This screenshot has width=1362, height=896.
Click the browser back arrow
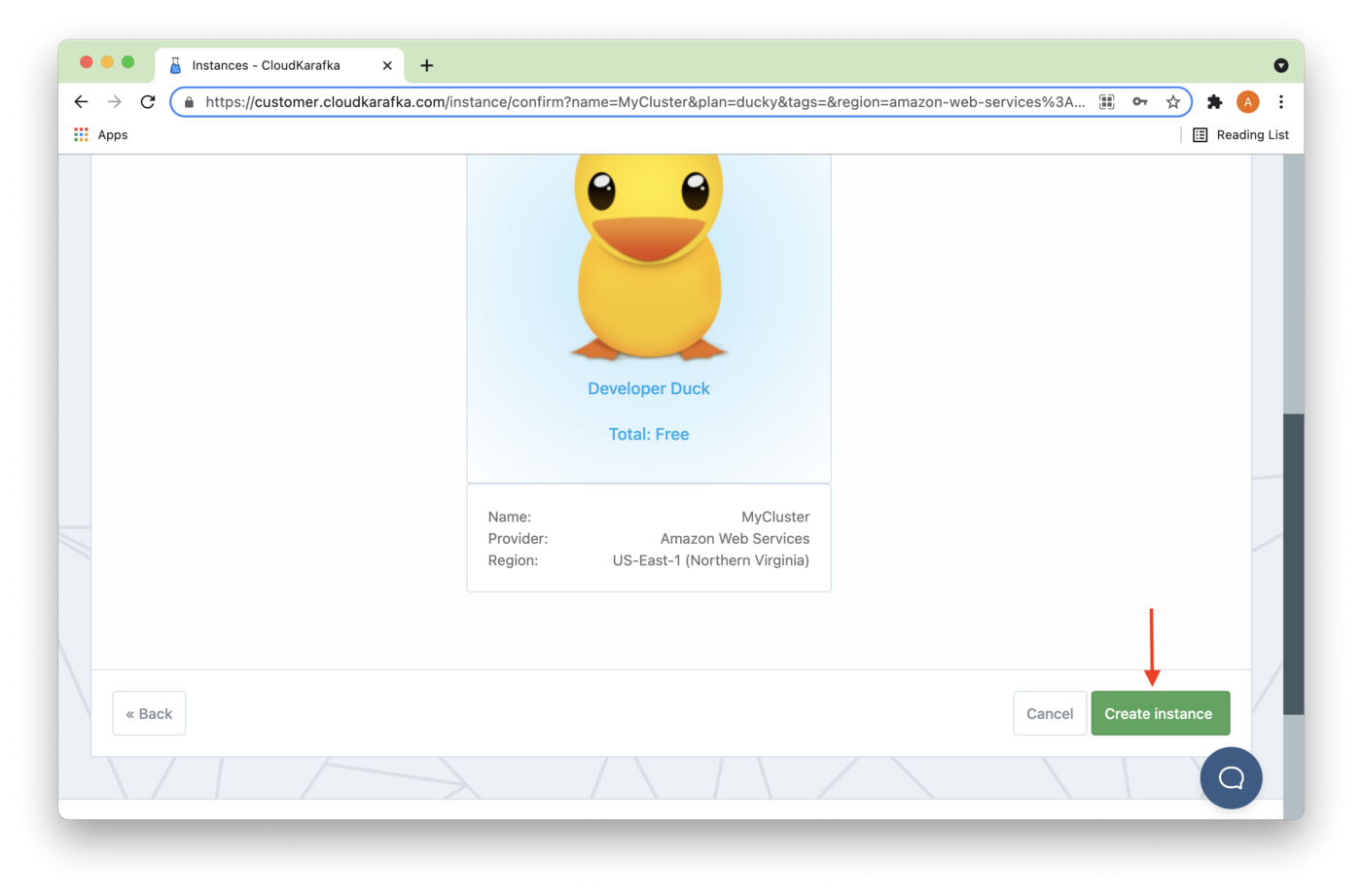pyautogui.click(x=81, y=101)
